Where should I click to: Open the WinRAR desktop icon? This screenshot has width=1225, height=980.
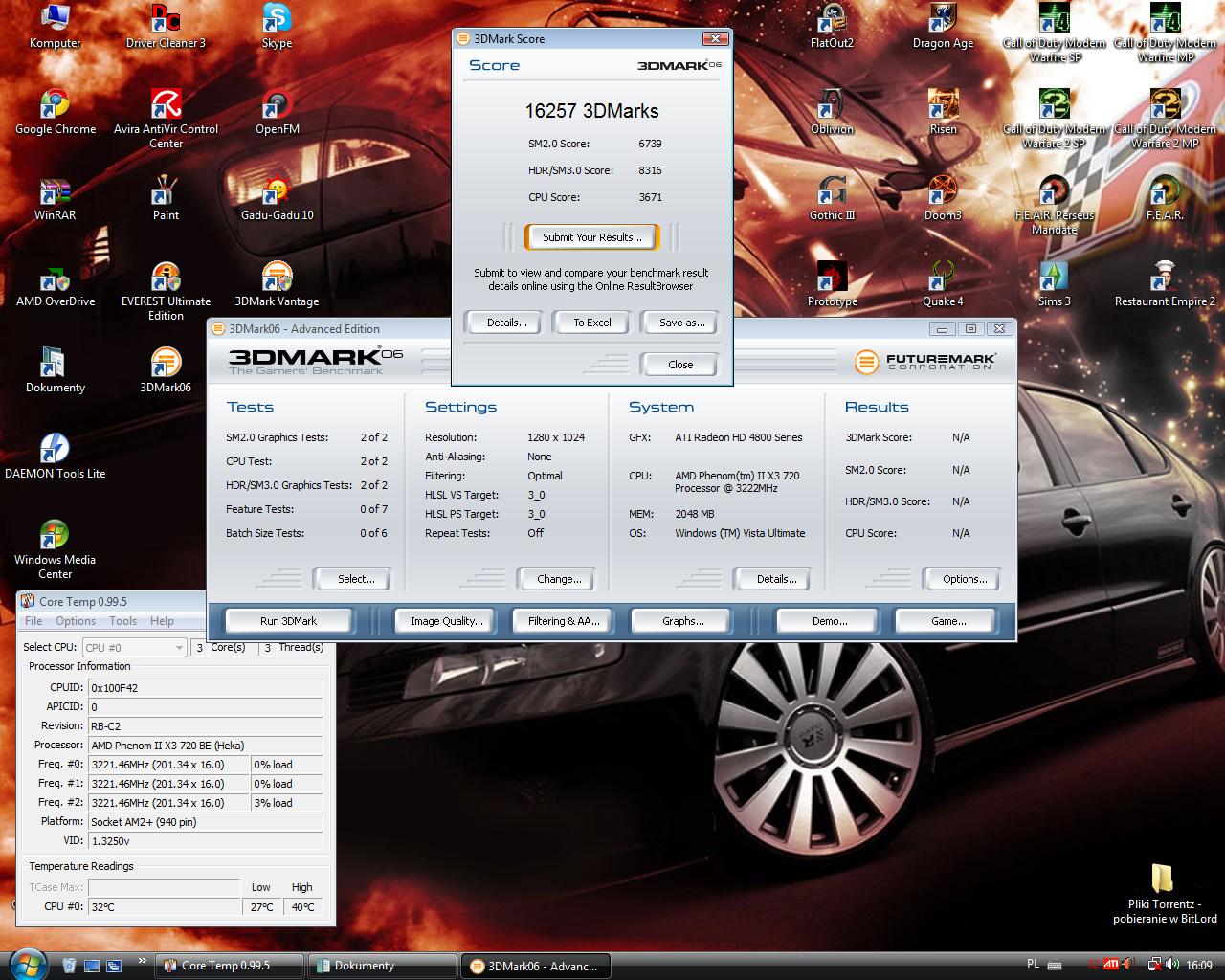point(56,199)
